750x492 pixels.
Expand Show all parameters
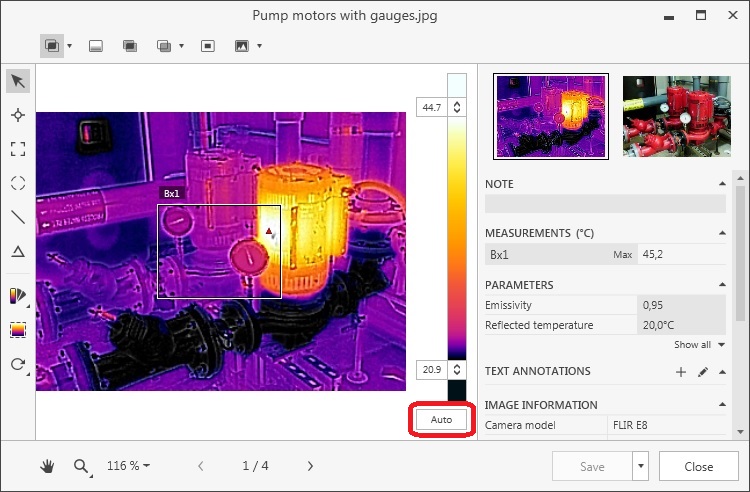(x=697, y=345)
